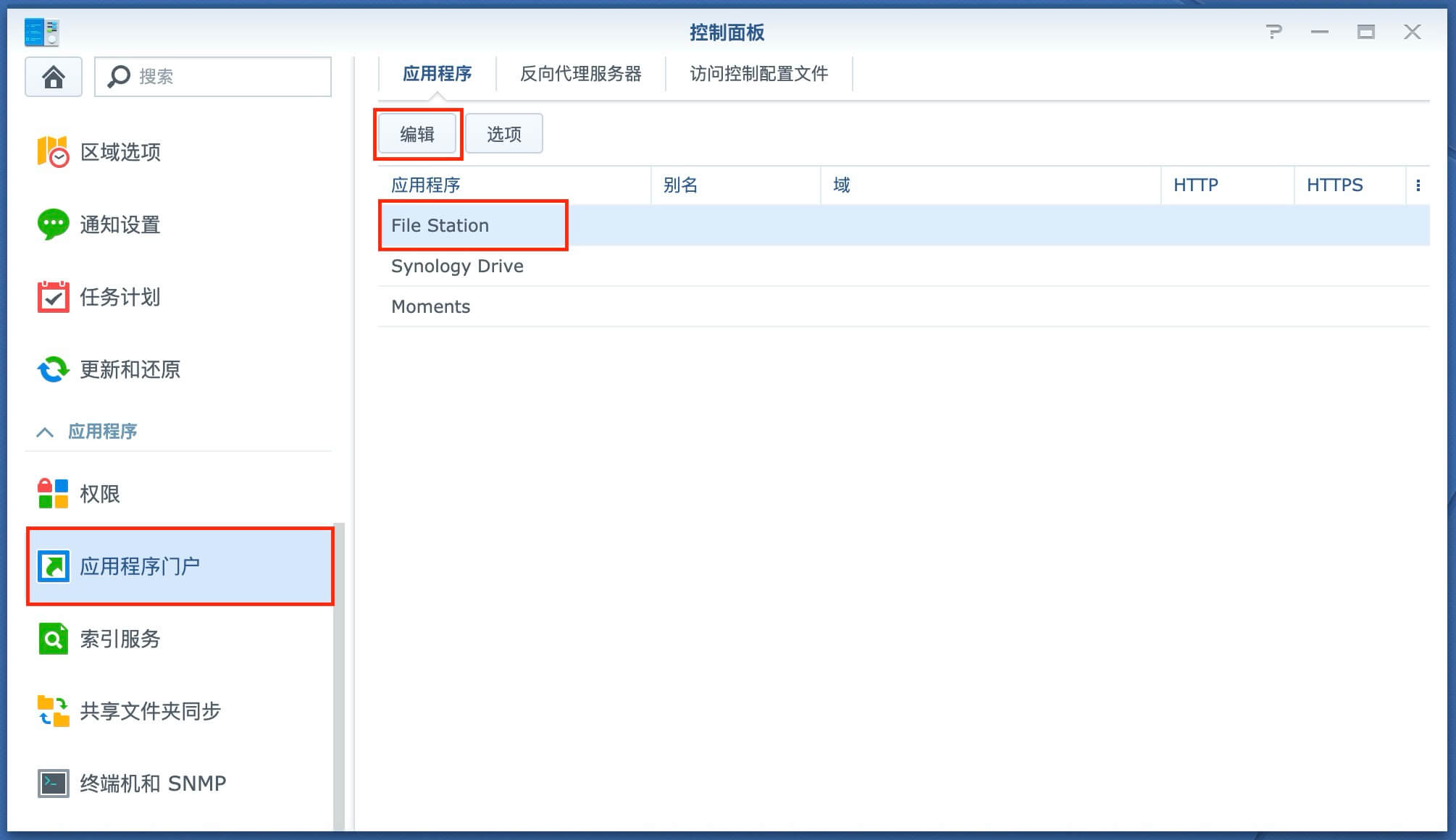
Task: Click the 编辑 button
Action: click(417, 134)
